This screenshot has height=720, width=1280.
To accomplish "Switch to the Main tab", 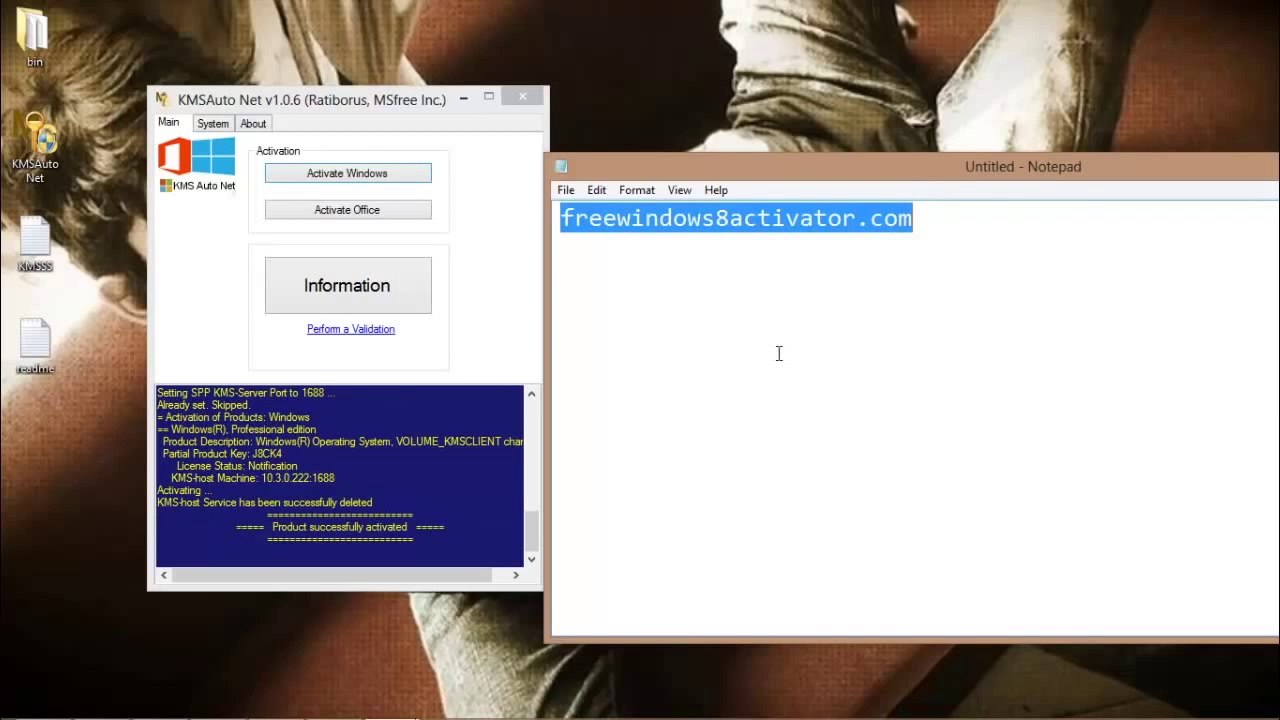I will click(x=168, y=123).
